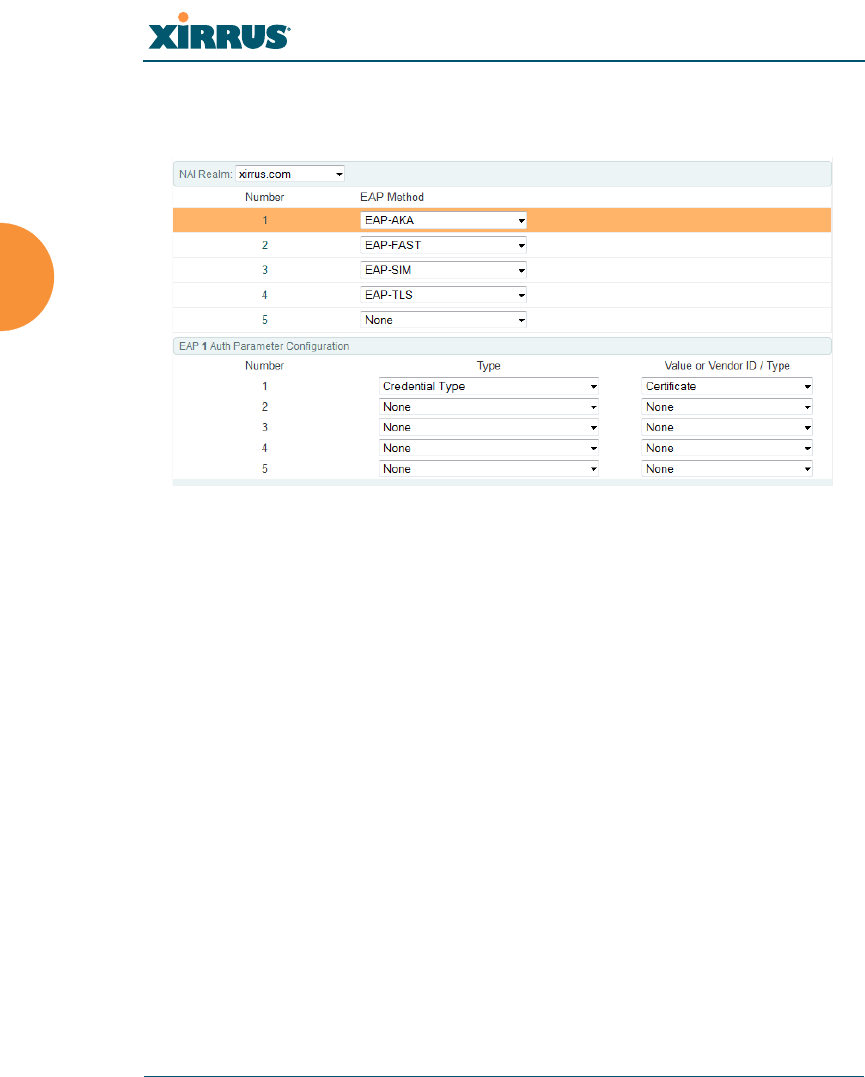865x1077 pixels.
Task: Click the Type column header
Action: click(x=488, y=365)
